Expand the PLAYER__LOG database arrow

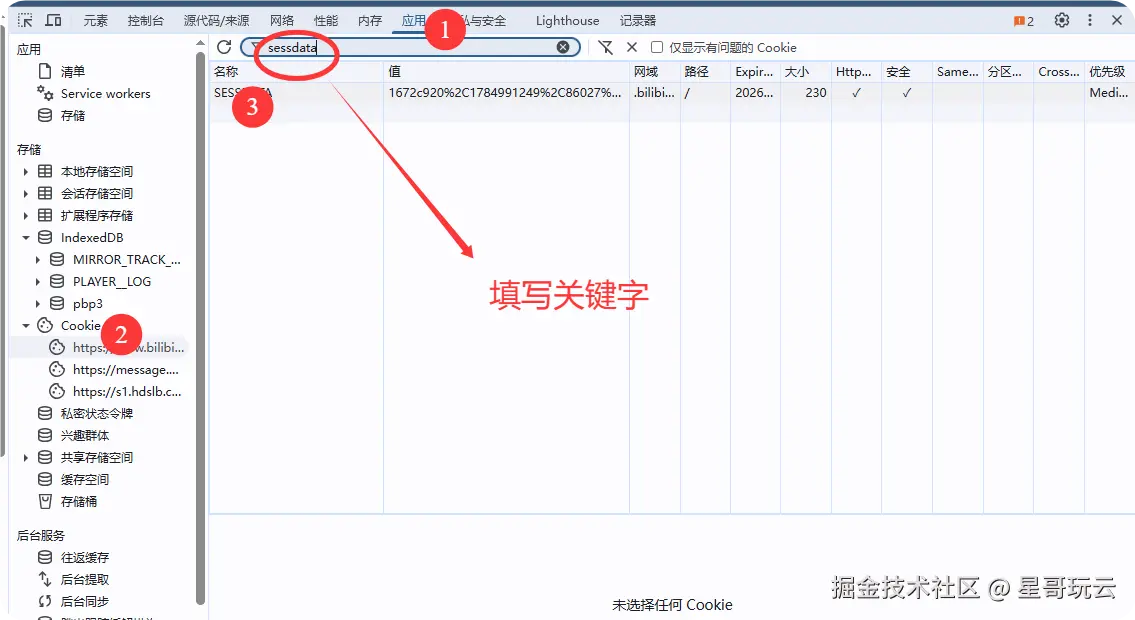tap(38, 281)
